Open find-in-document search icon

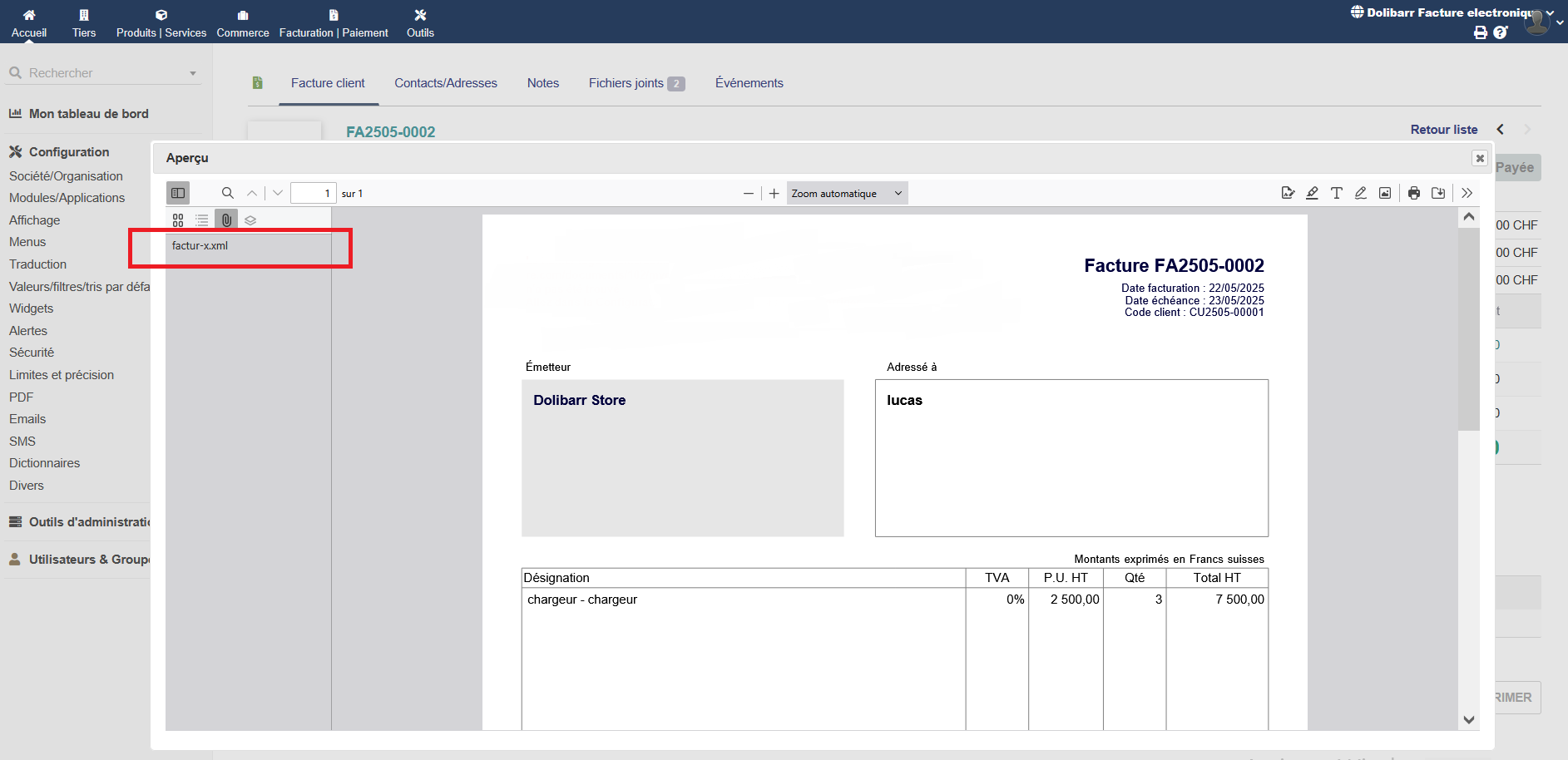227,193
